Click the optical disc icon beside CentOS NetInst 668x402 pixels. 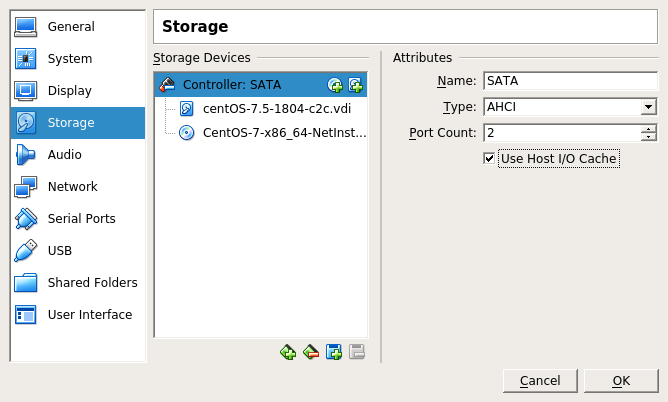click(x=187, y=133)
